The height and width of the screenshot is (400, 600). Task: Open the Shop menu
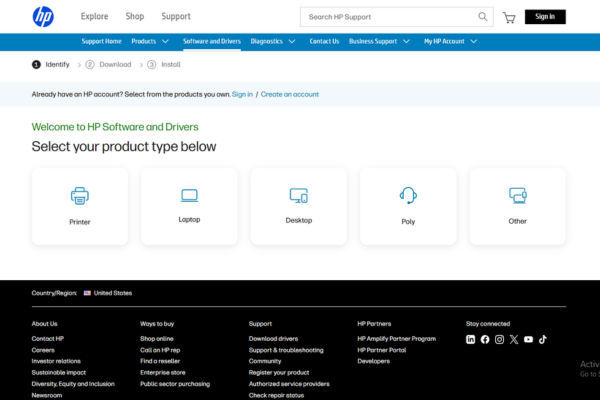[135, 16]
